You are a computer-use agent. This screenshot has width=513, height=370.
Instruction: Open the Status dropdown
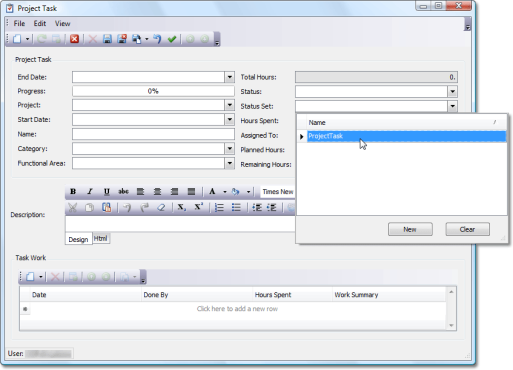coord(452,91)
